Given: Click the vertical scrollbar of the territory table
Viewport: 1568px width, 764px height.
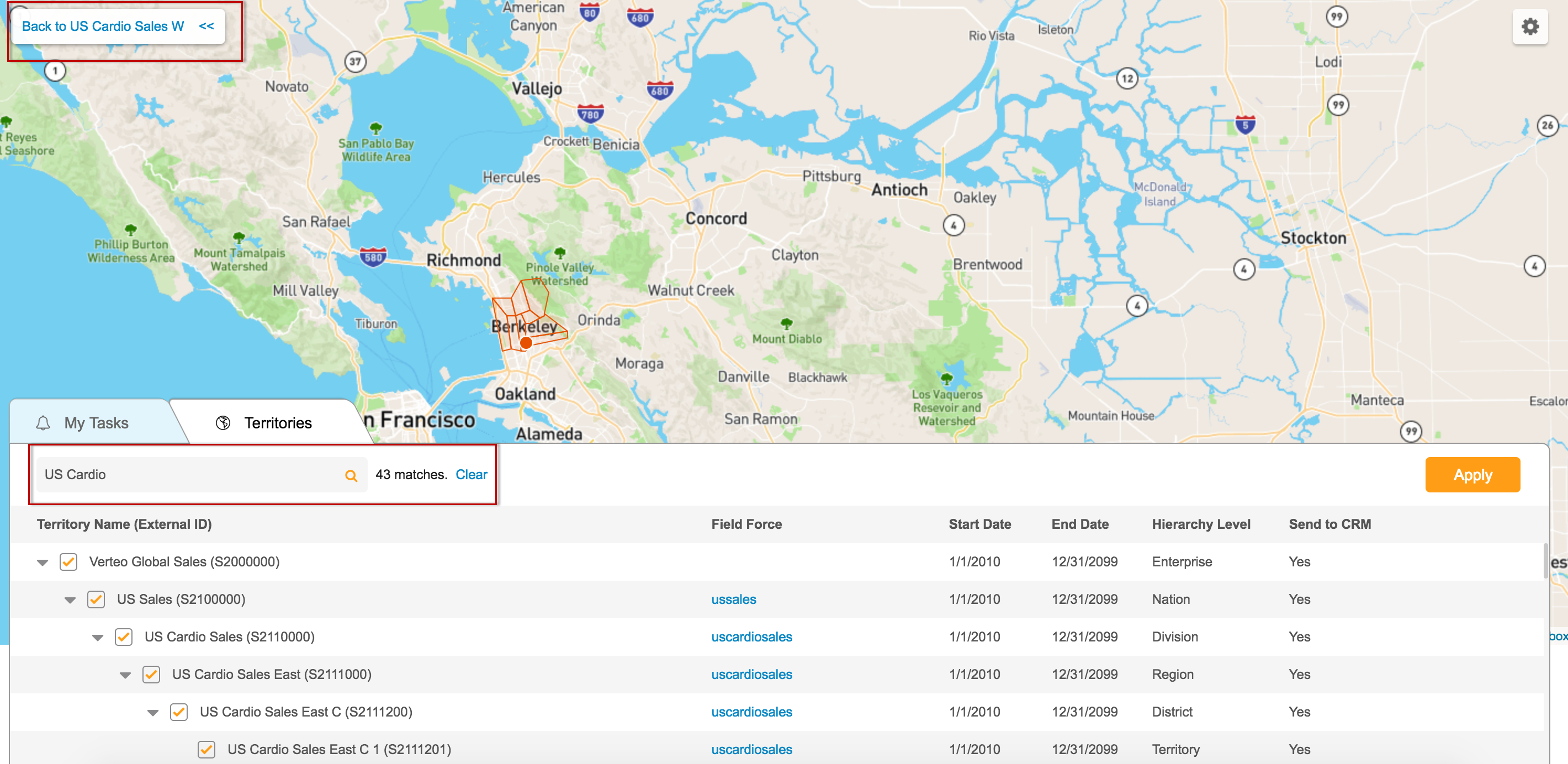Looking at the screenshot, I should tap(1545, 561).
